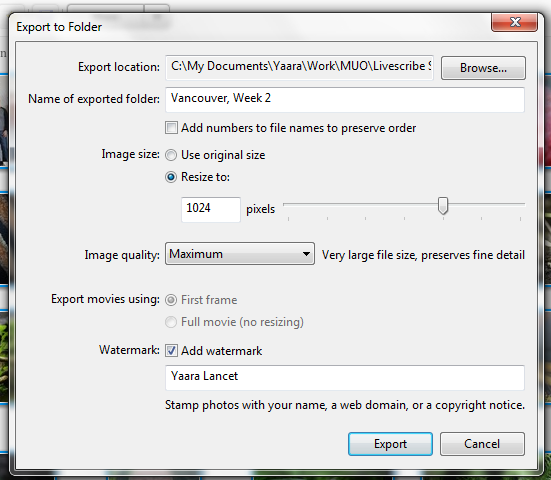Click the Export location path field
551x480 pixels.
click(299, 67)
